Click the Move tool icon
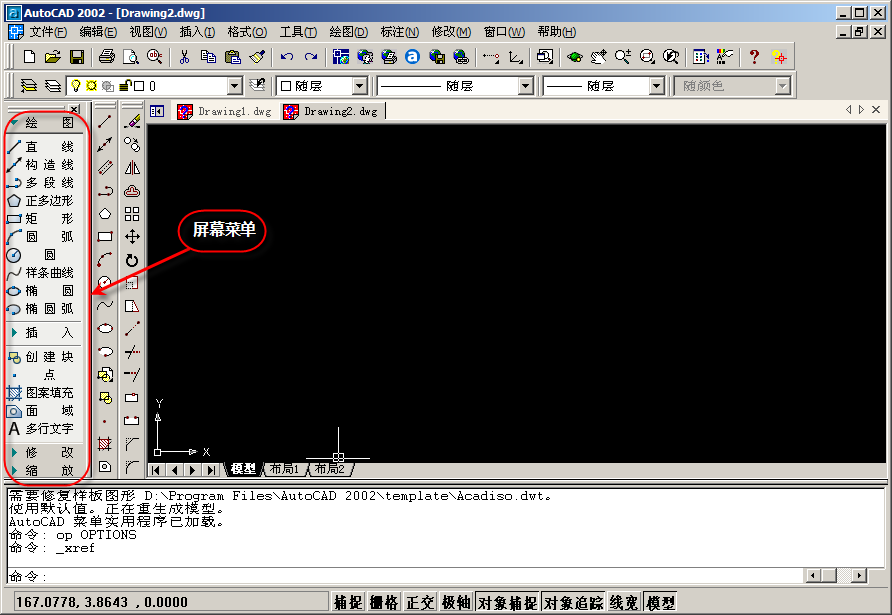The height and width of the screenshot is (615, 892). [132, 237]
